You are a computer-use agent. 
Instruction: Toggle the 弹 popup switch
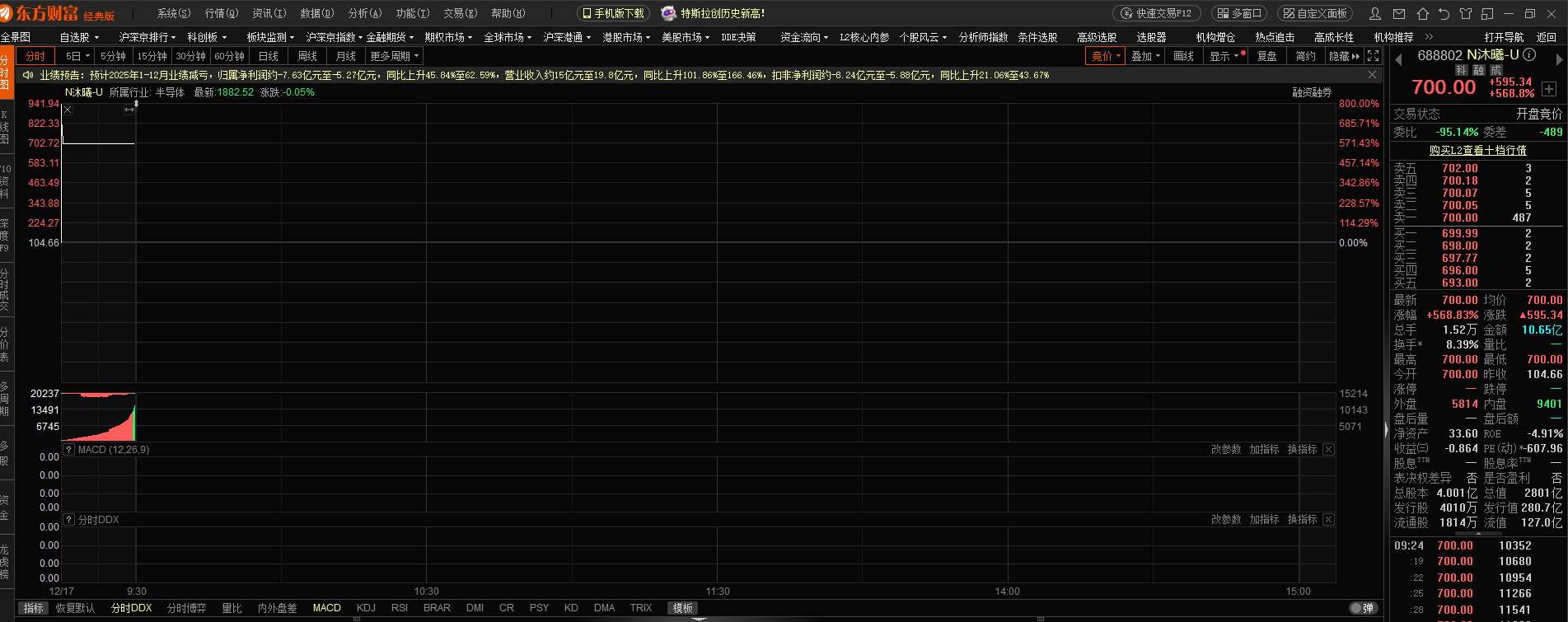tap(1363, 608)
